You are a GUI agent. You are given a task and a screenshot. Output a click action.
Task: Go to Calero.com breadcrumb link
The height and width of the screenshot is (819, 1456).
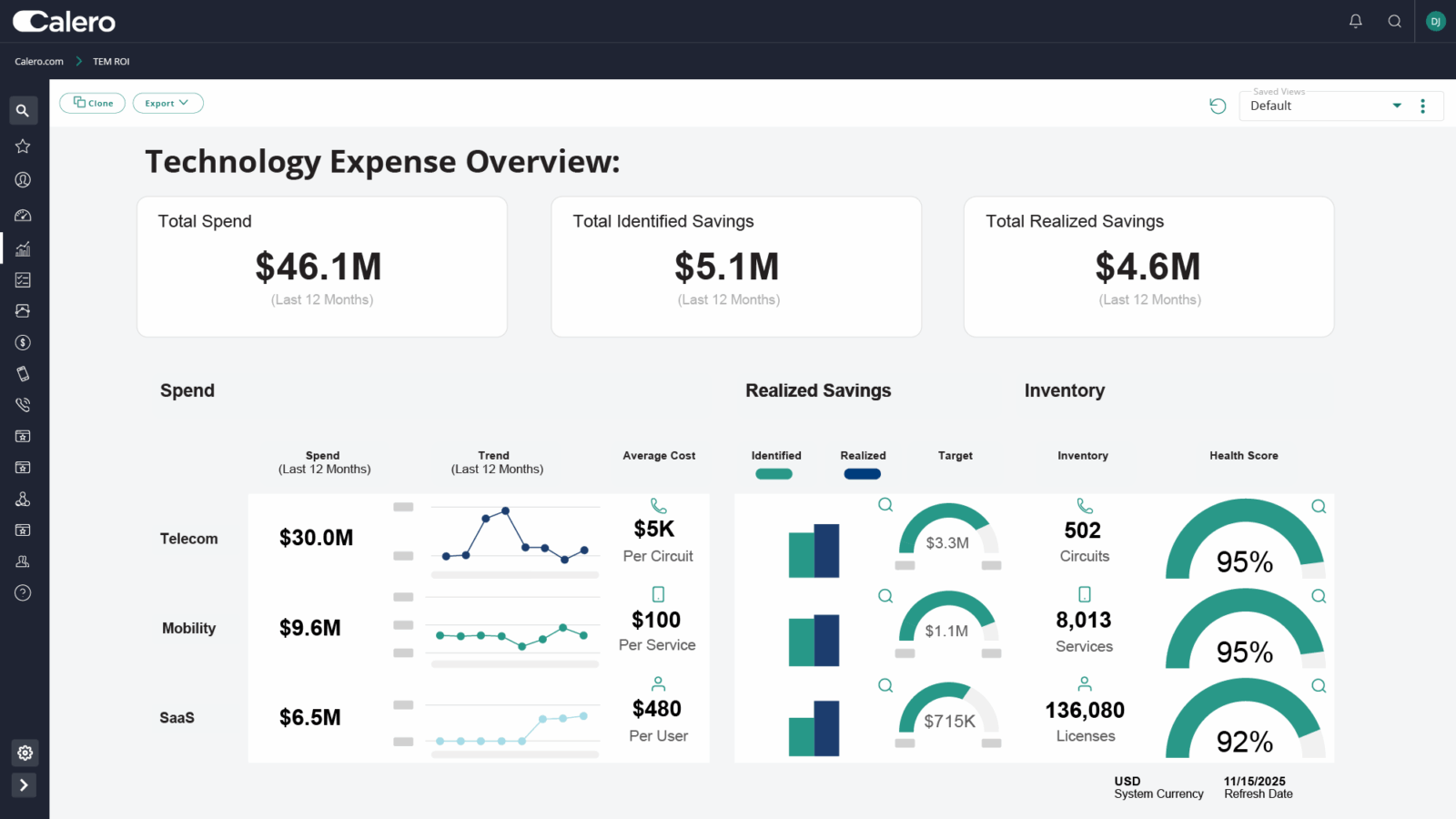[x=39, y=62]
